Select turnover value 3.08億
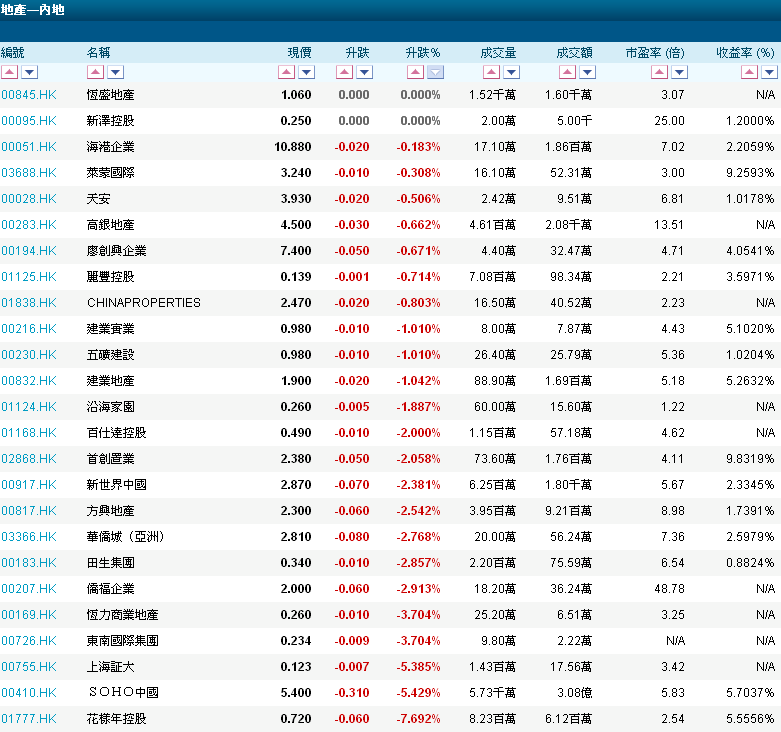This screenshot has width=781, height=732. (x=574, y=693)
